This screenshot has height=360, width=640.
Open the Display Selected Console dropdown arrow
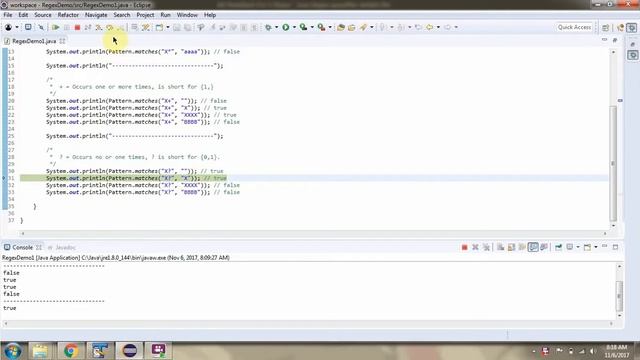coord(578,247)
